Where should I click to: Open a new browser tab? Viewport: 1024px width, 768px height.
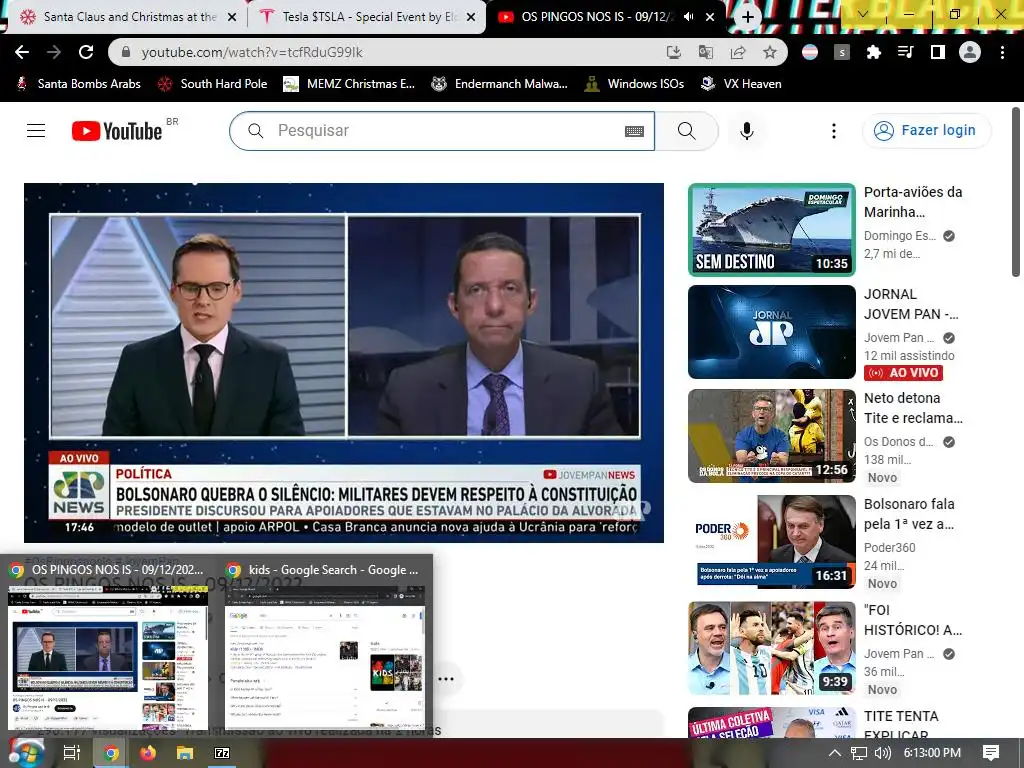coord(748,17)
